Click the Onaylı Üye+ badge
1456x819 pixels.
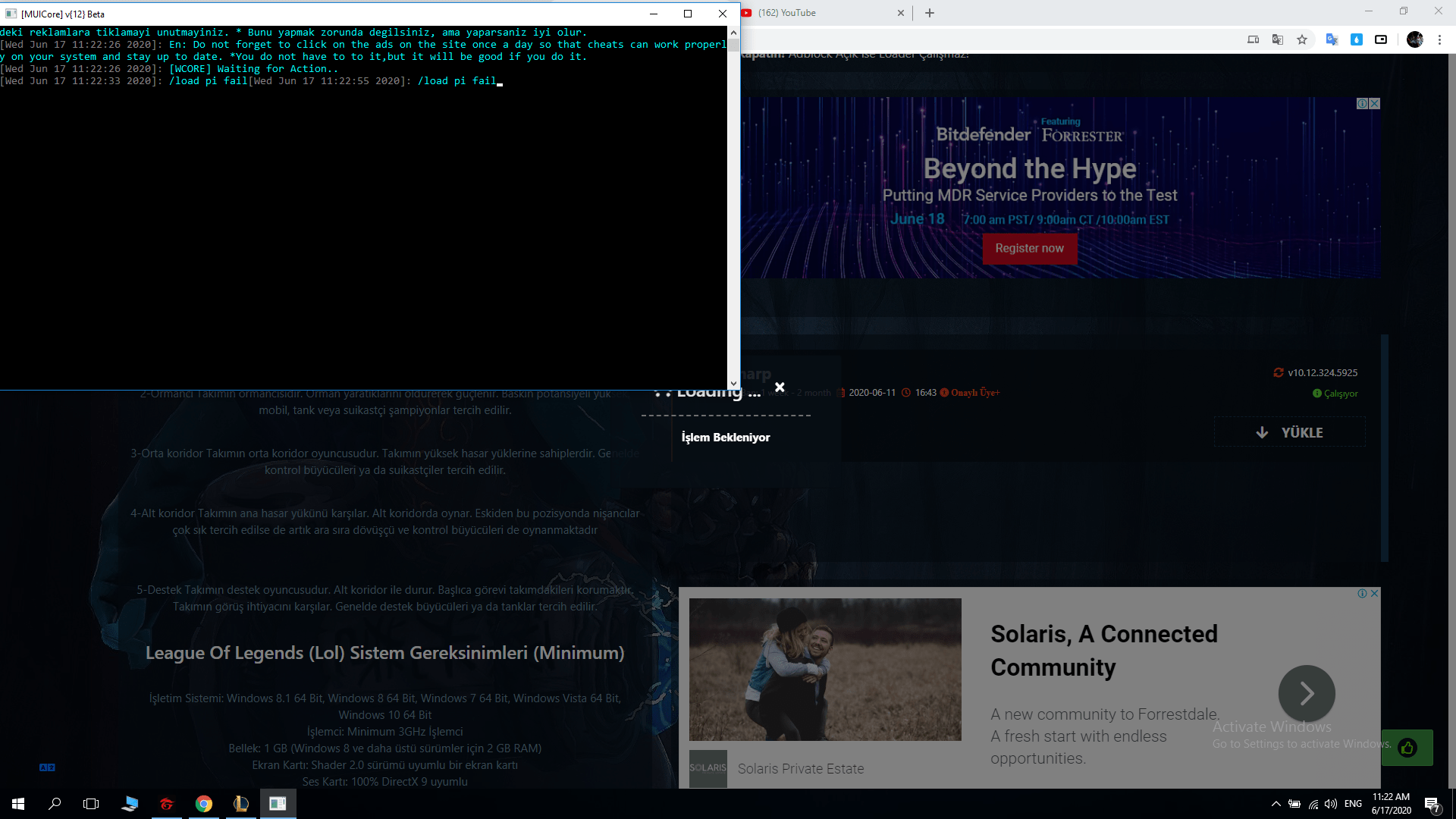point(970,393)
